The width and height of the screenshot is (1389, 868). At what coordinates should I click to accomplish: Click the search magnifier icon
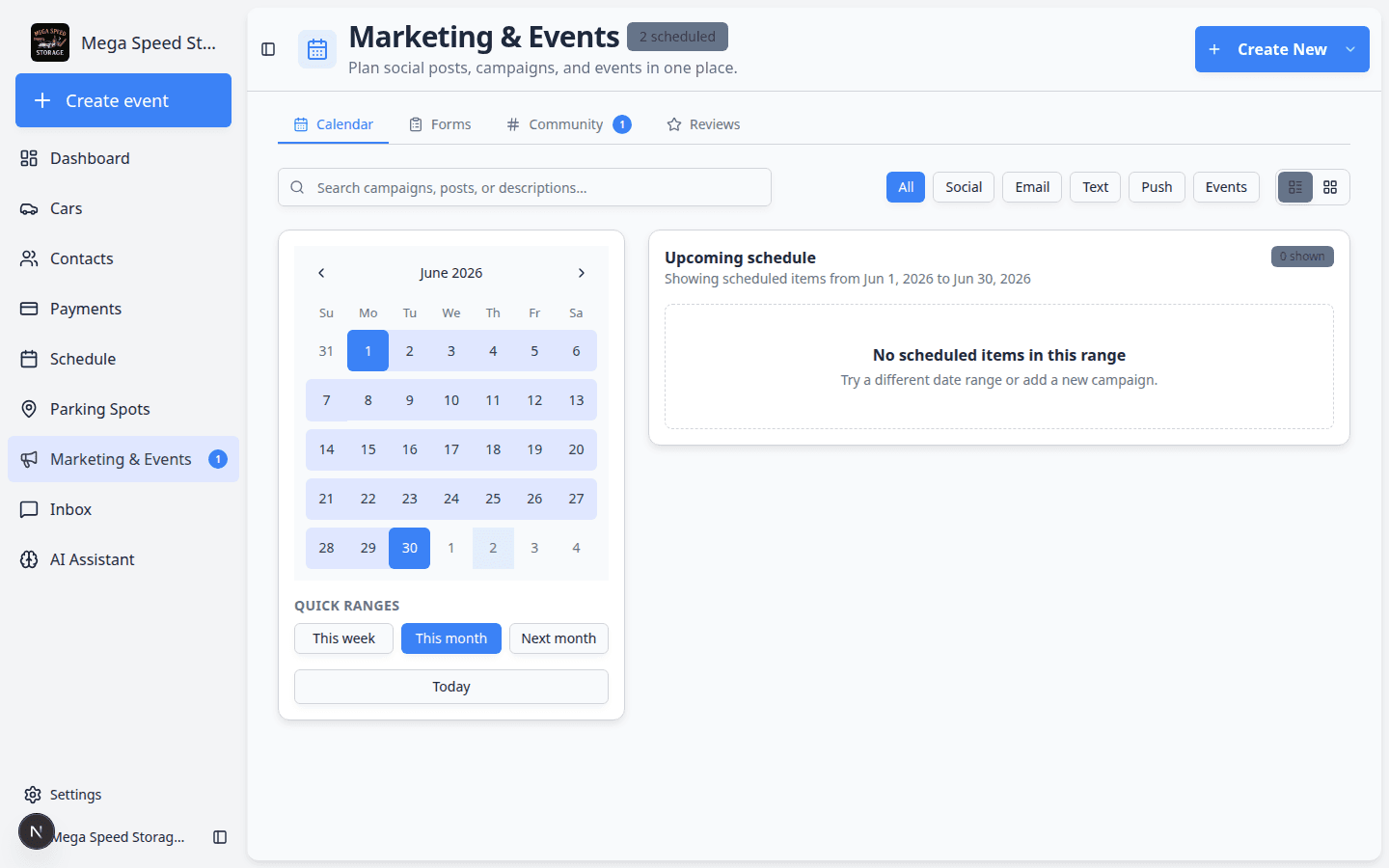click(x=297, y=187)
